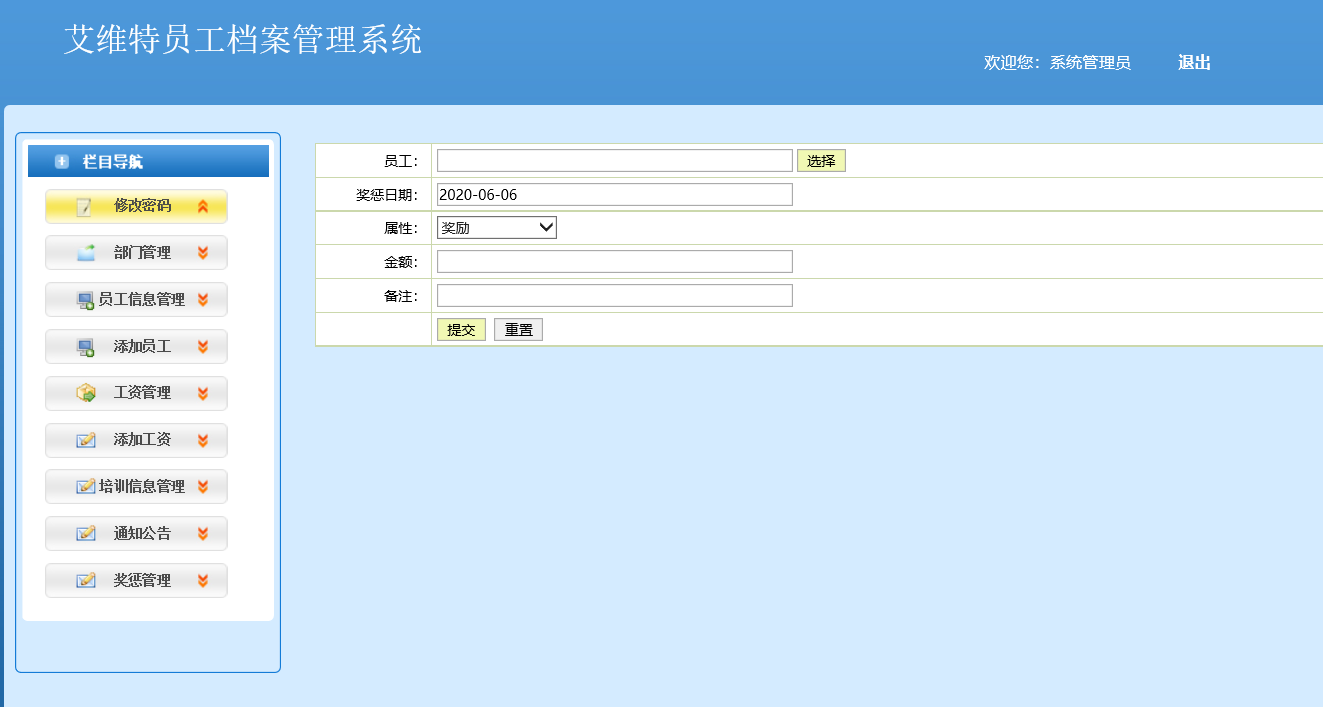Focus the 备注 input field
The height and width of the screenshot is (707, 1323).
pyautogui.click(x=615, y=296)
